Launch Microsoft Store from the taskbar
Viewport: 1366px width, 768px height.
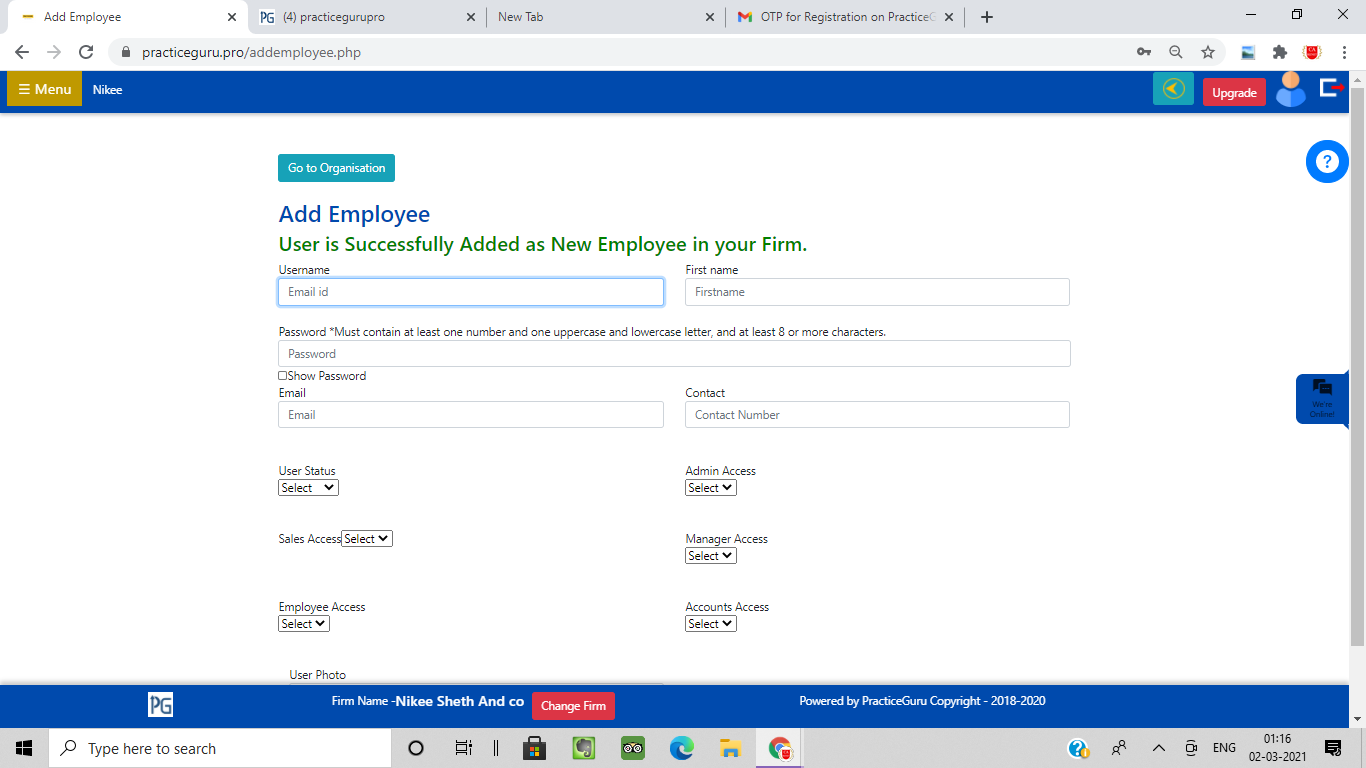pos(535,748)
